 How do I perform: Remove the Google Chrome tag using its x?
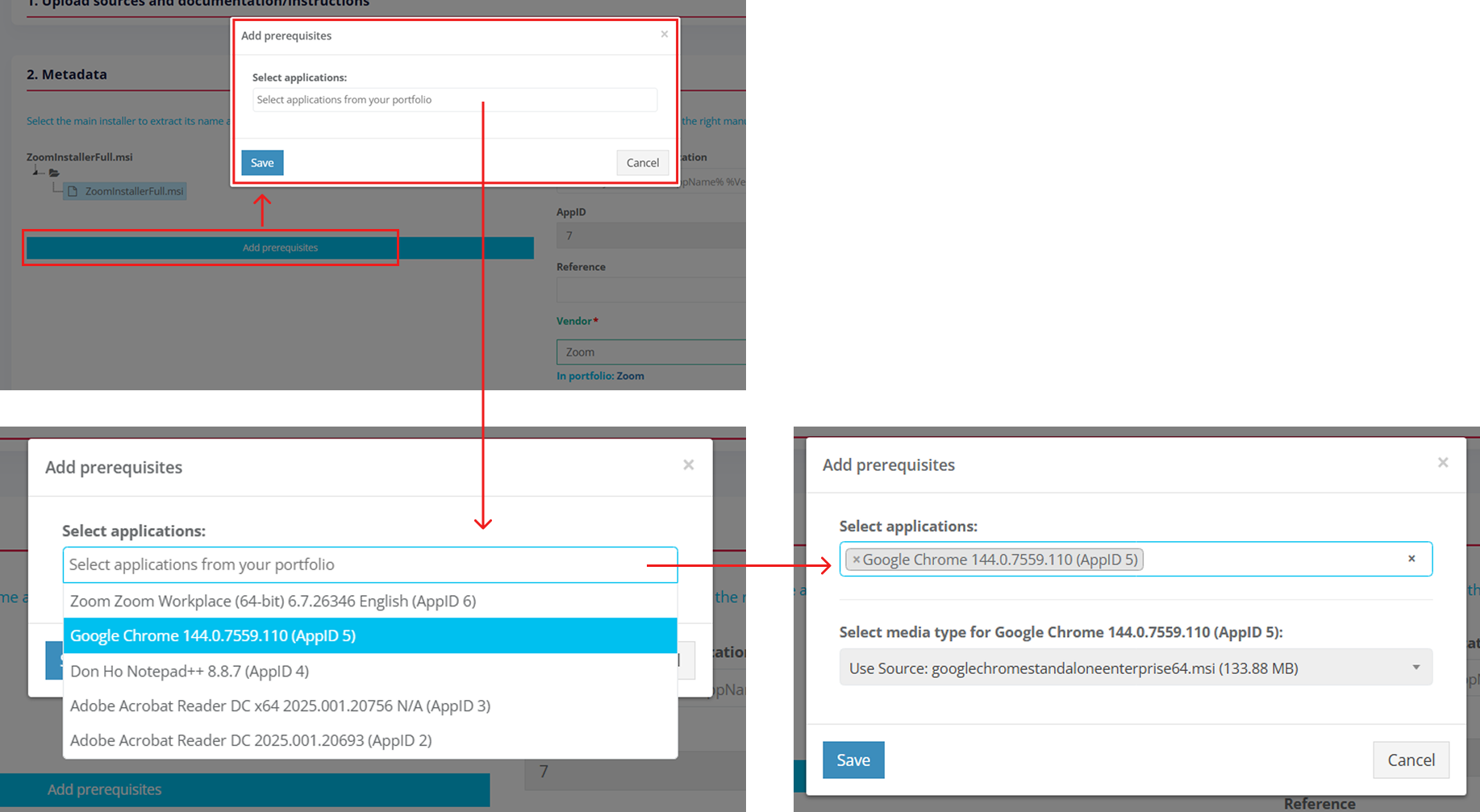click(x=856, y=560)
